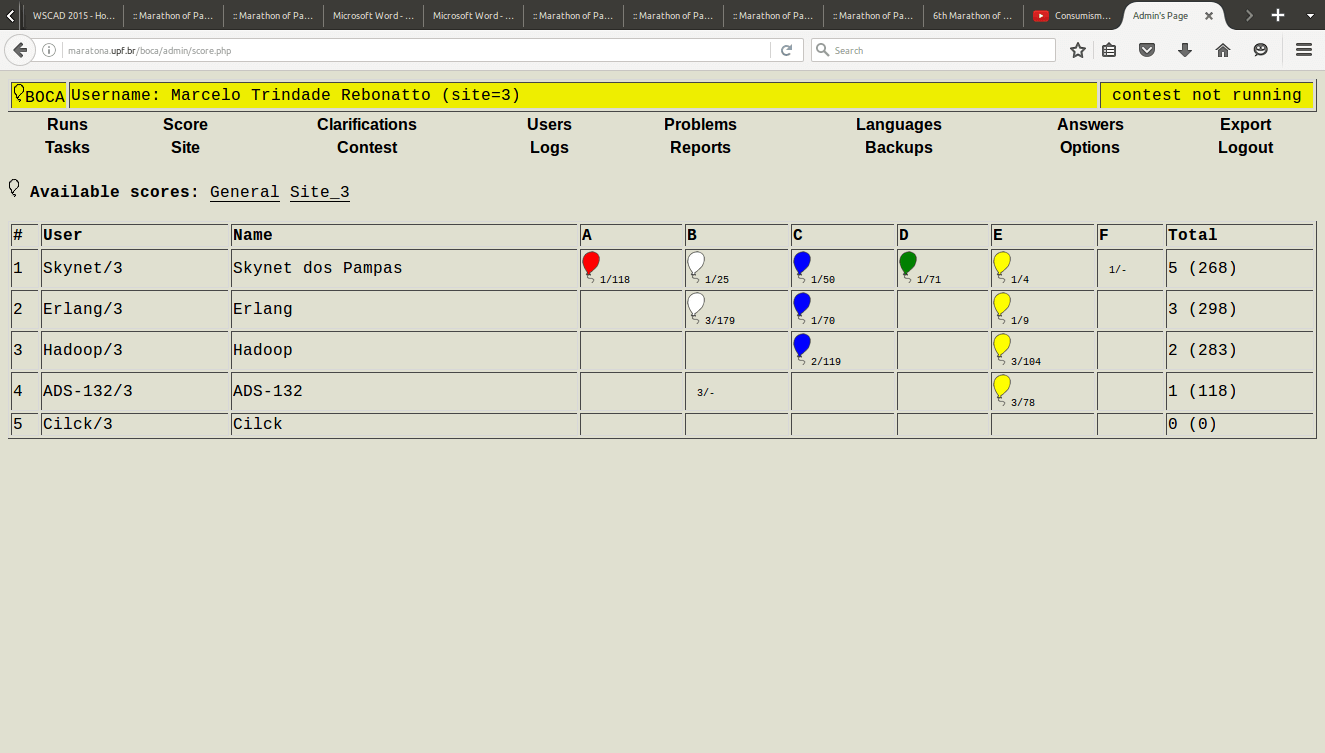Click Erlang's blue balloon for problem C
Viewport: 1325px width, 753px height.
pyautogui.click(x=802, y=307)
